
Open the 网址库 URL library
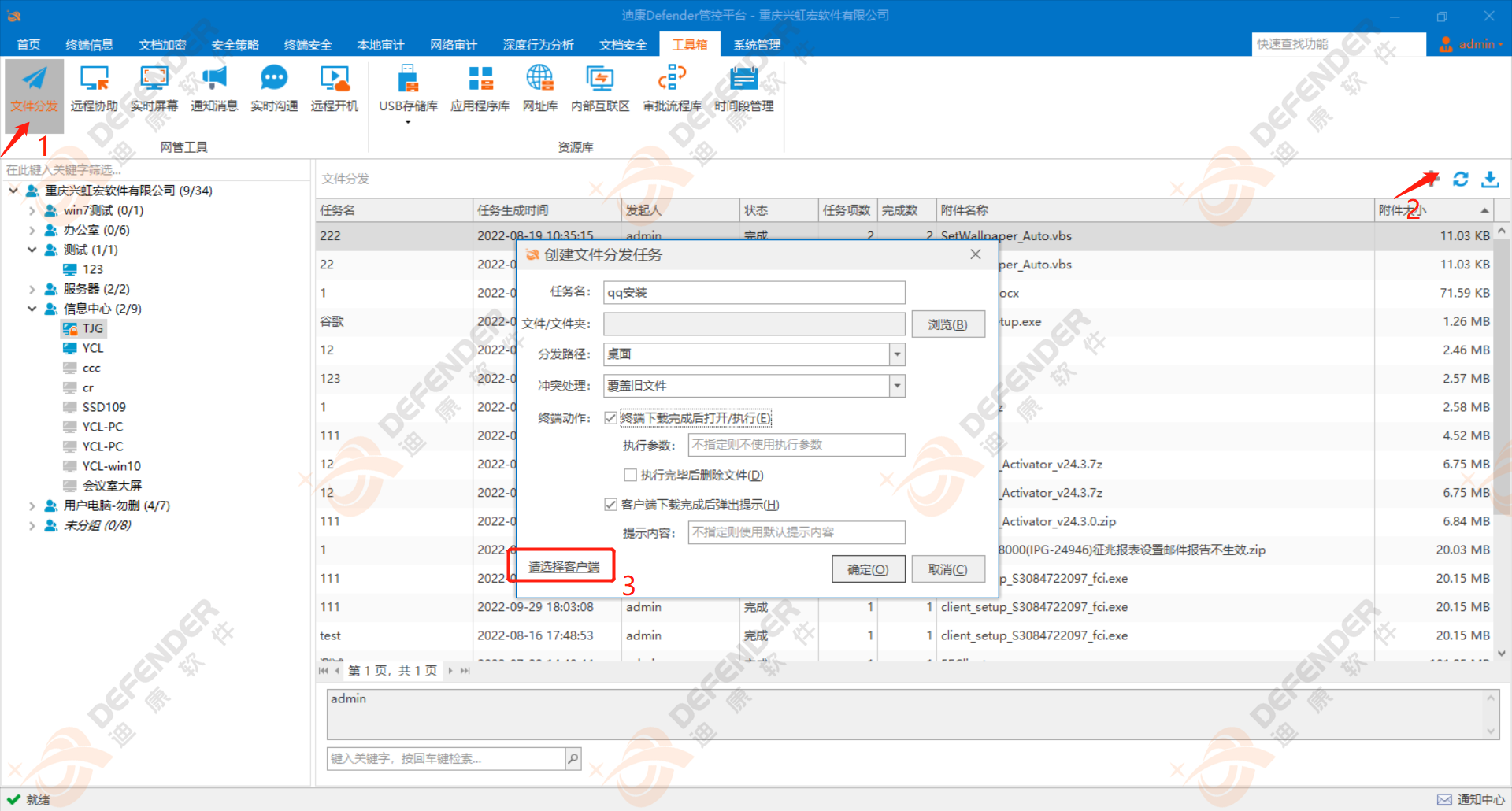[540, 87]
